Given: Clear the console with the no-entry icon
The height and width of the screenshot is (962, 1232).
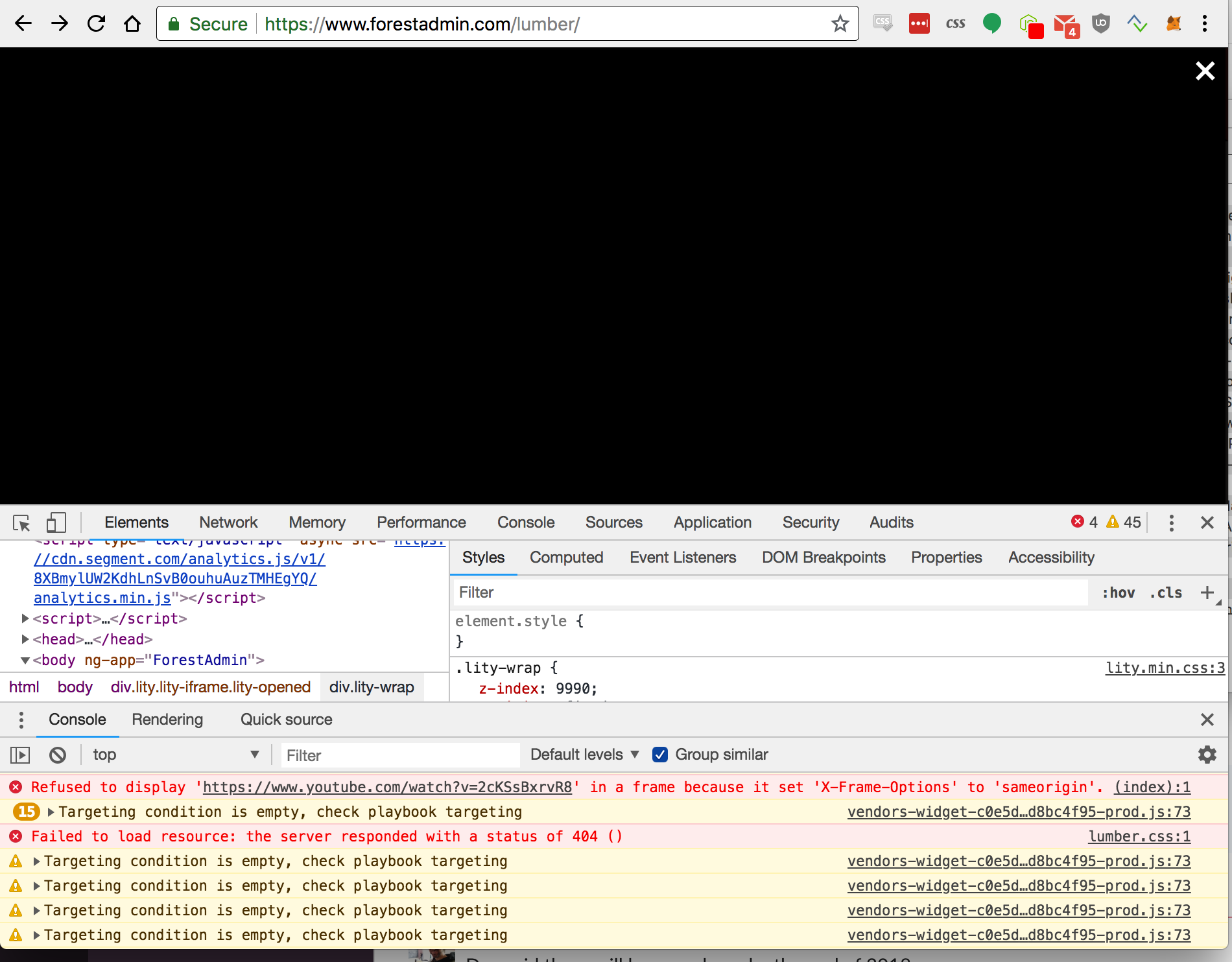Looking at the screenshot, I should pos(58,755).
